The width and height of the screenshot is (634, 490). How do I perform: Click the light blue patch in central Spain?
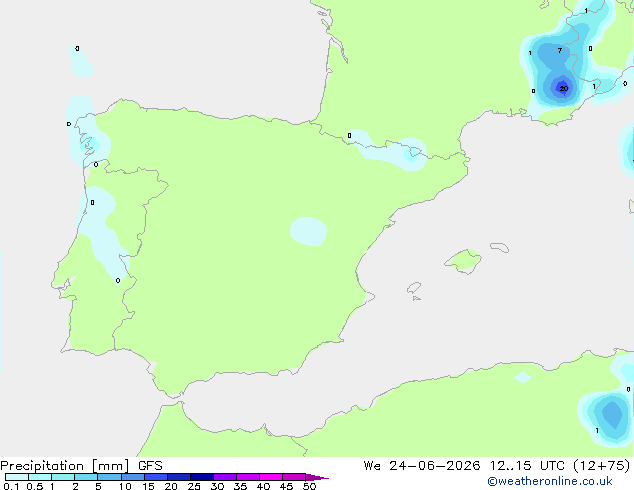point(309,231)
